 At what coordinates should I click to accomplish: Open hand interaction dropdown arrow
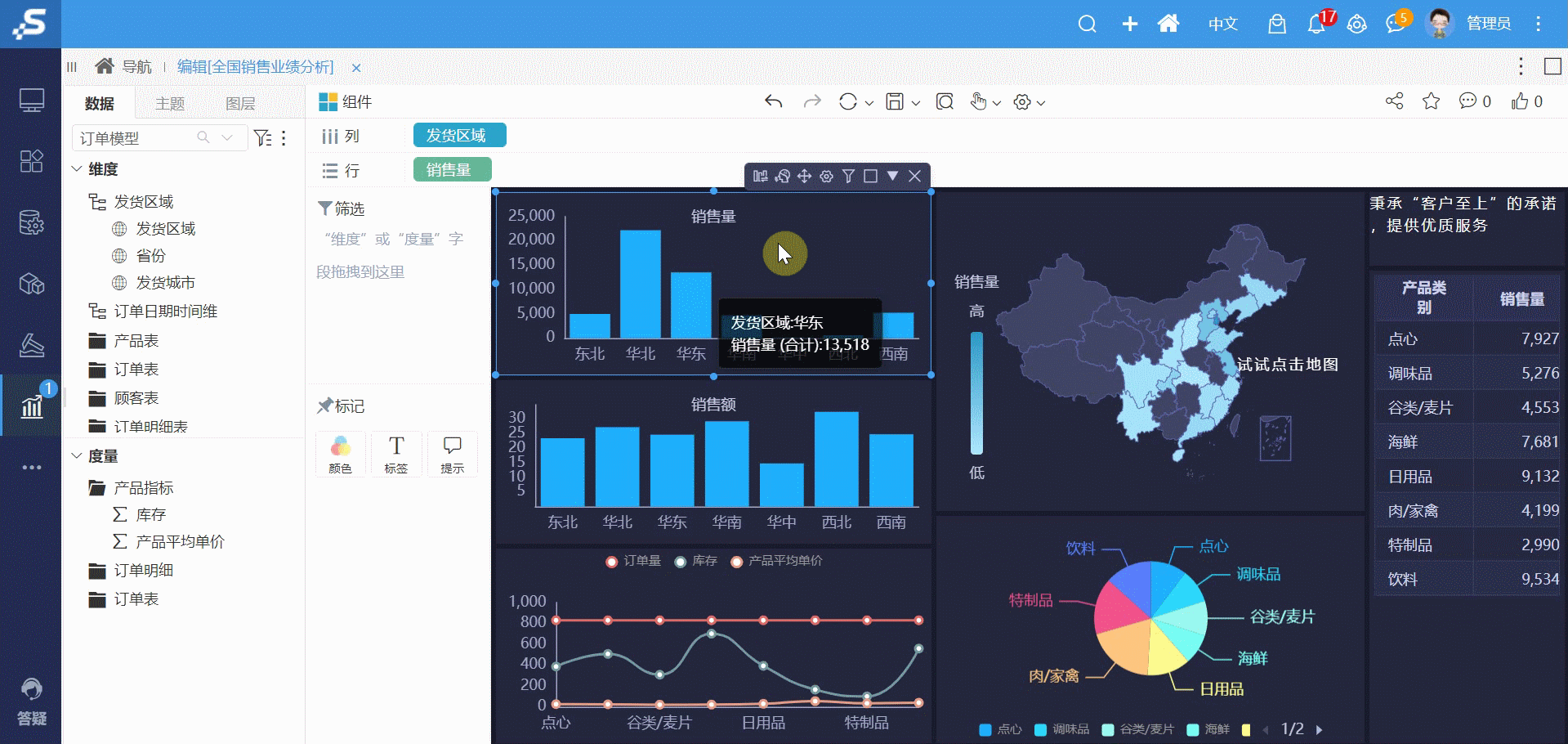pyautogui.click(x=996, y=103)
